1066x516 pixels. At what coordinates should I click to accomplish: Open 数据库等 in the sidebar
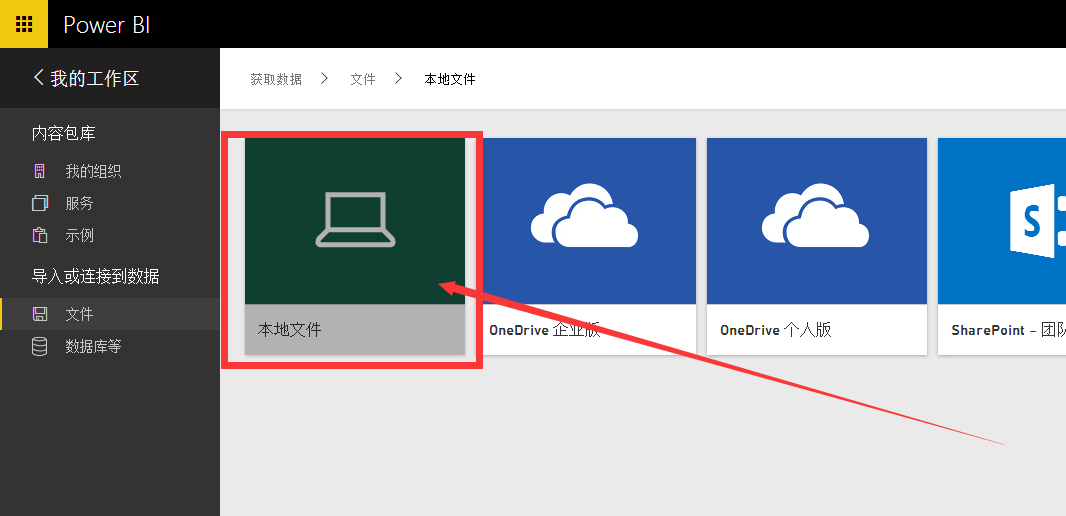point(93,347)
